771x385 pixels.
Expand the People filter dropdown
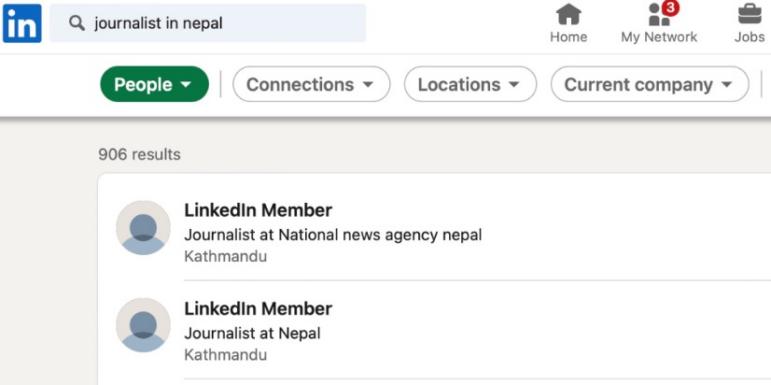154,84
